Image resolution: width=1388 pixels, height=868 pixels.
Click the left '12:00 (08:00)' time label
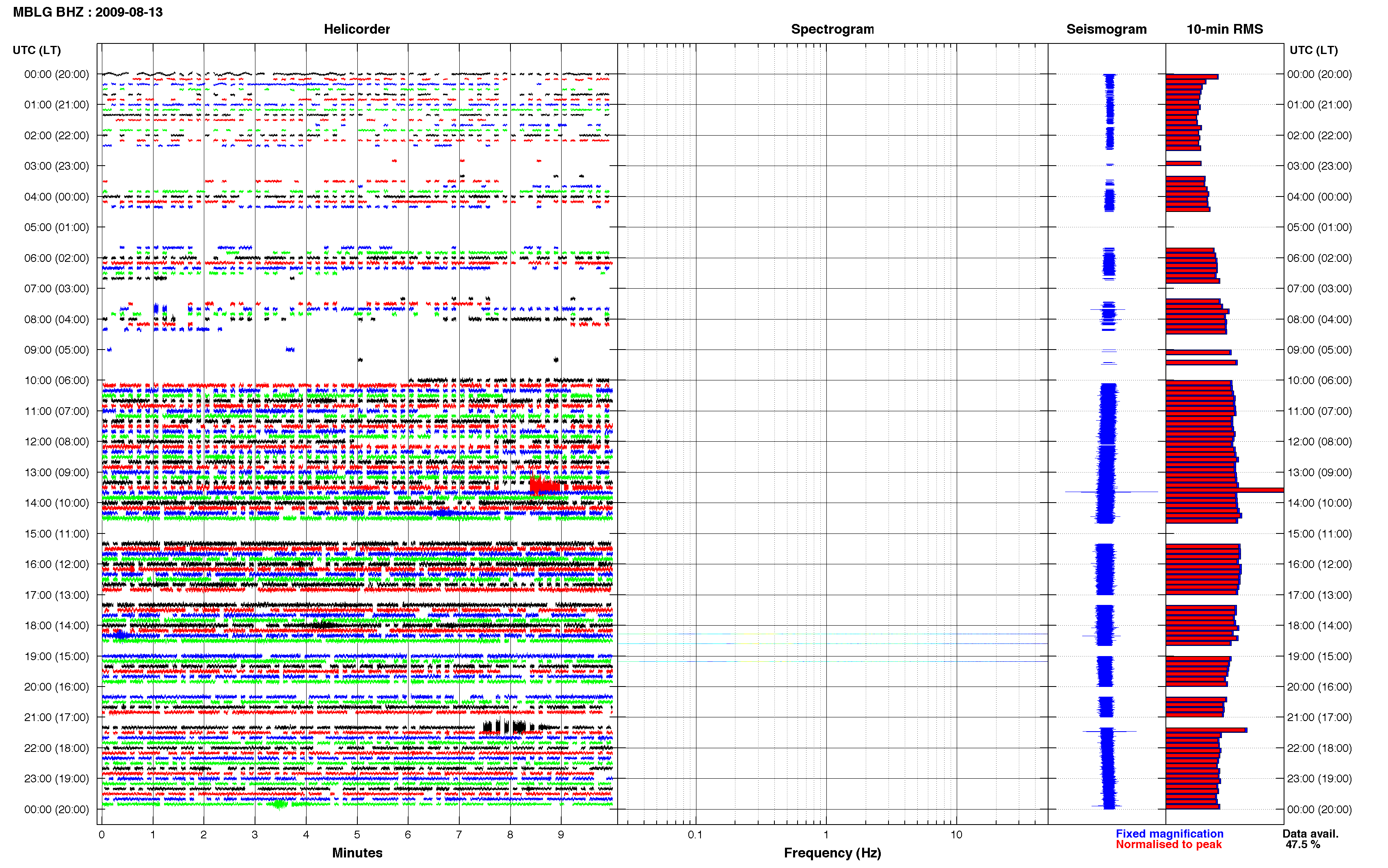click(57, 441)
